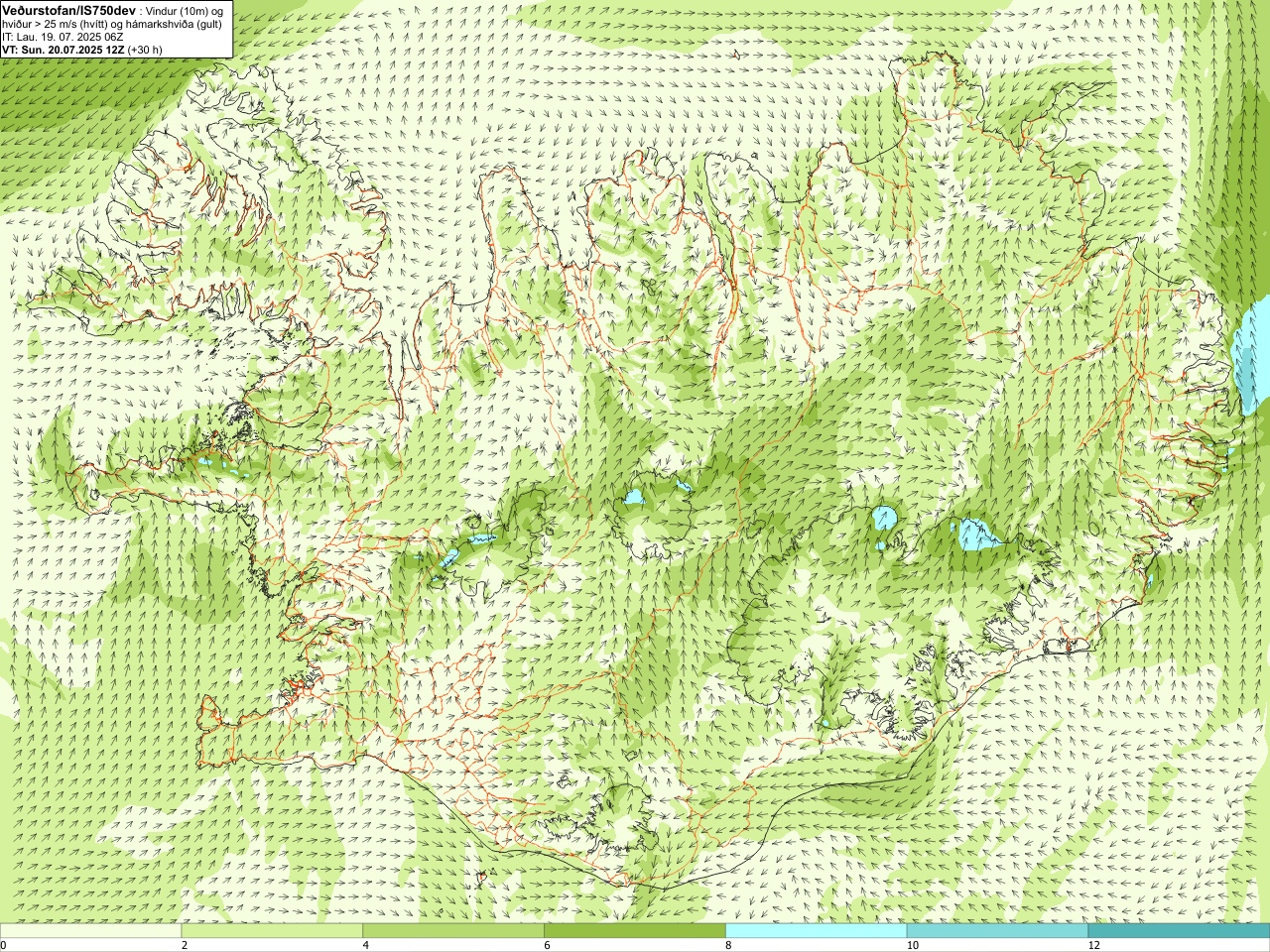The image size is (1270, 952).
Task: Click the Veðurstofan/IS750dev title text
Action: [x=68, y=9]
